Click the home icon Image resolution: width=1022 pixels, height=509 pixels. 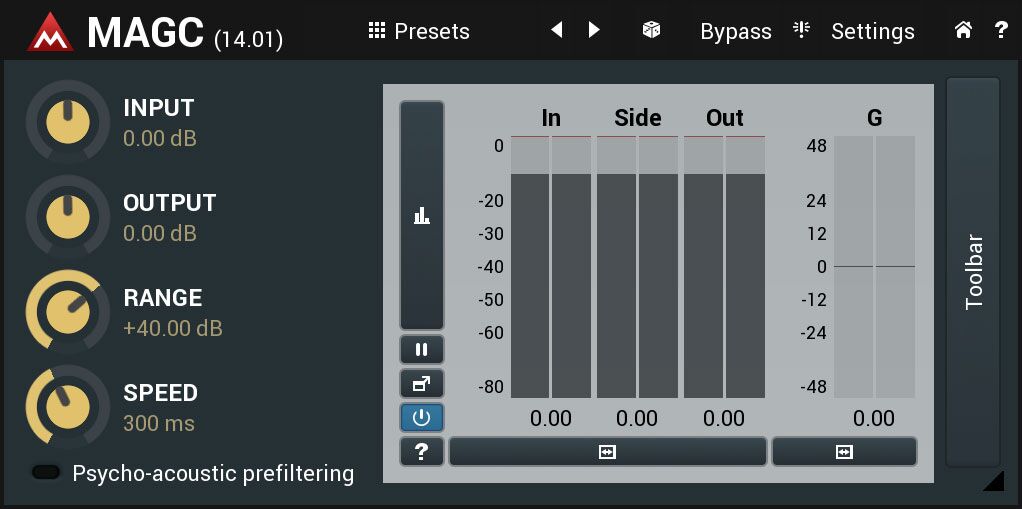963,30
